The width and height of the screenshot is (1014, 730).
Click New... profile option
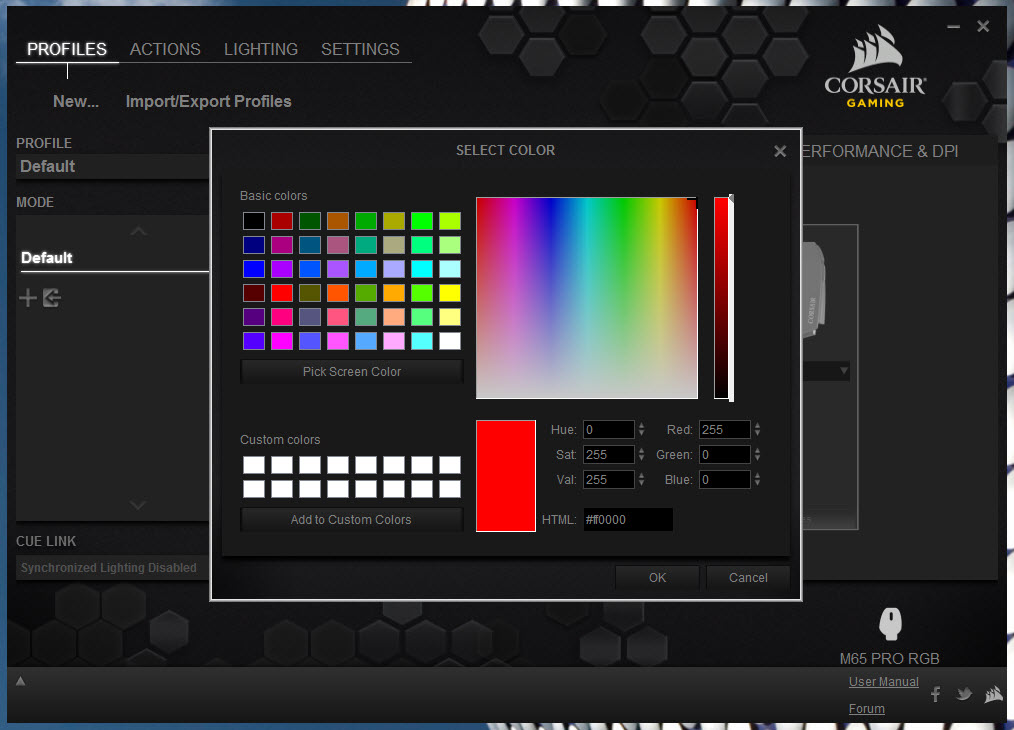pyautogui.click(x=76, y=102)
